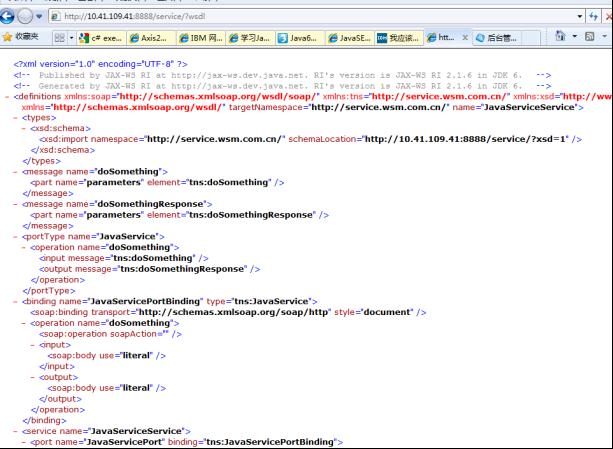The width and height of the screenshot is (613, 449).
Task: Click the Quick Tabs grid icon
Action: (59, 37)
